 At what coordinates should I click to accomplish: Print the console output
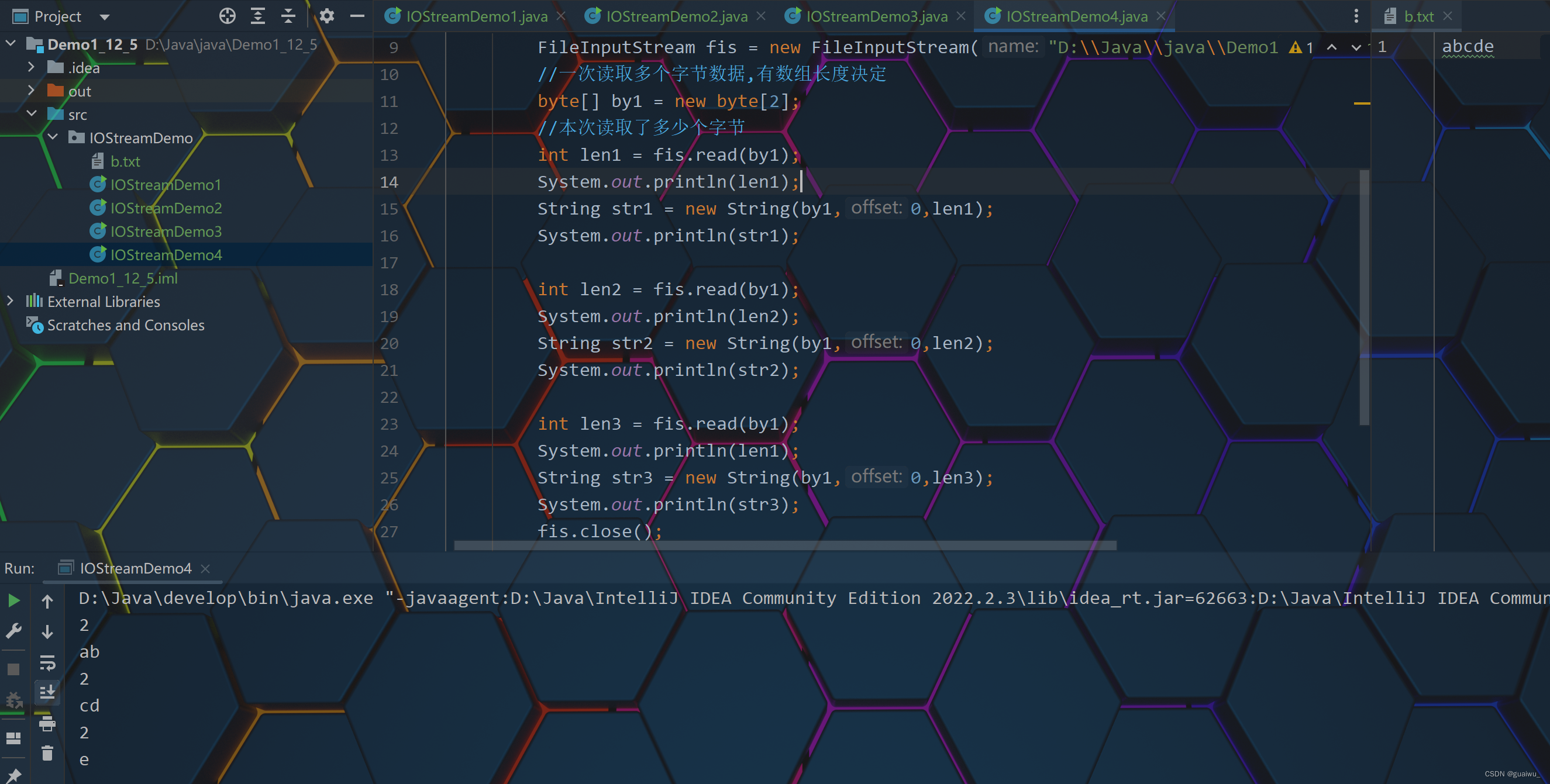coord(47,723)
